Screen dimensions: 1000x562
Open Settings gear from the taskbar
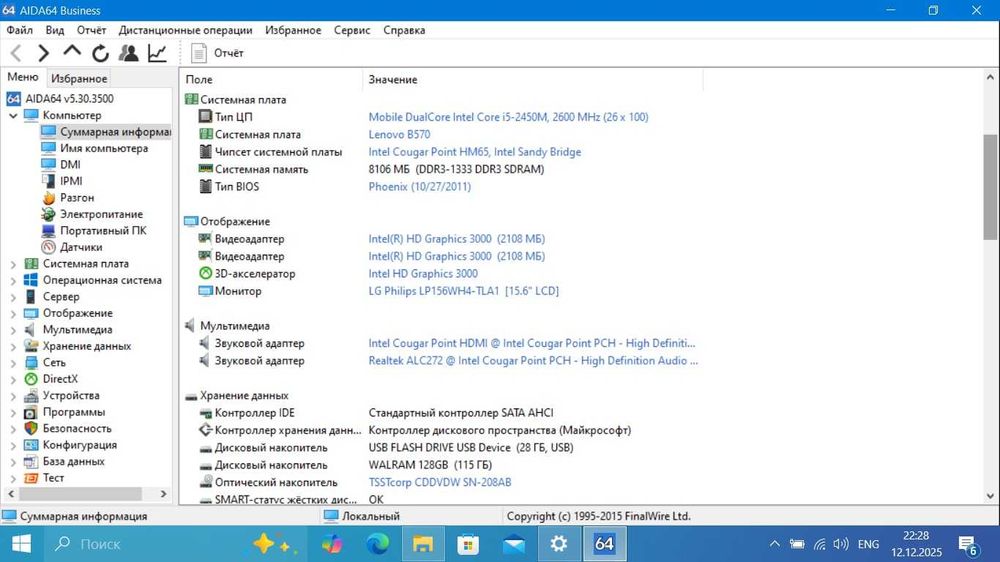click(559, 544)
